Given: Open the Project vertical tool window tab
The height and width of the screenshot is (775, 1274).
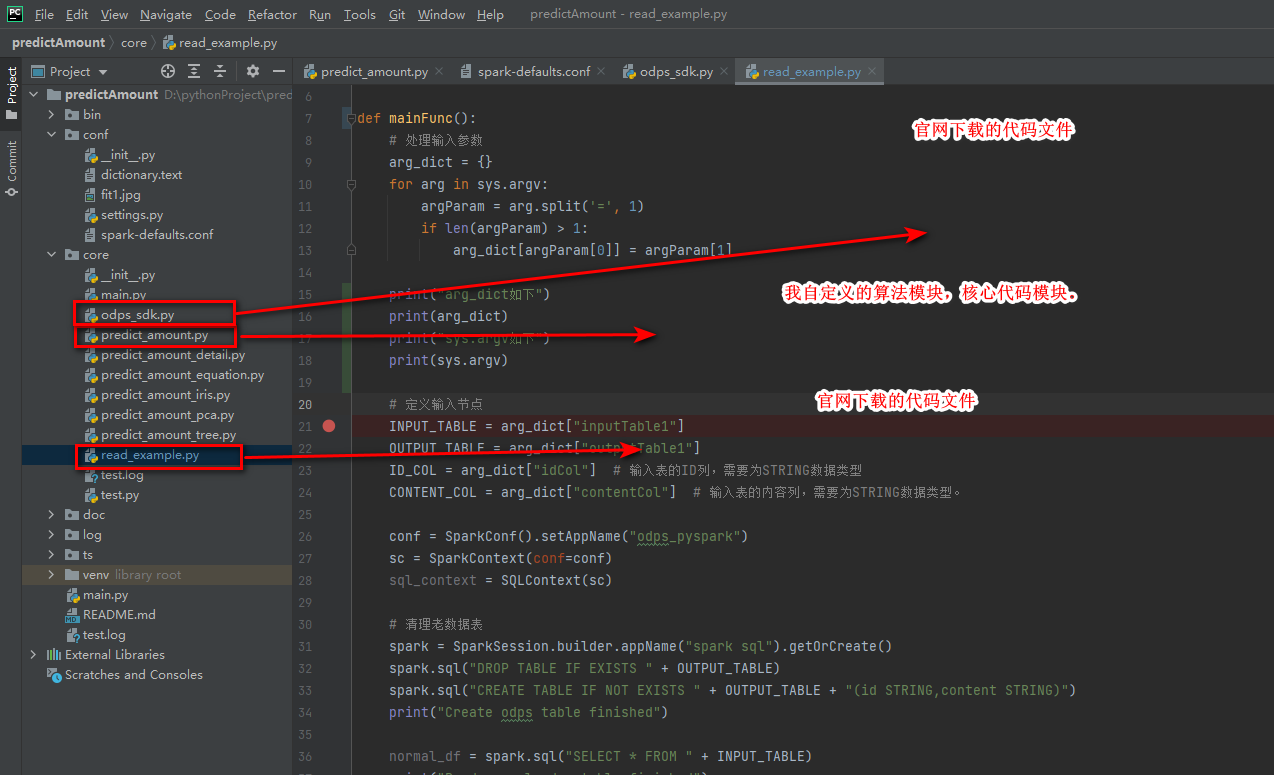Looking at the screenshot, I should click(x=11, y=93).
